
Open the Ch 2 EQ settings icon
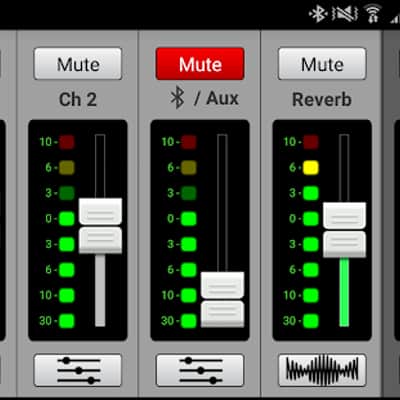coord(78,370)
